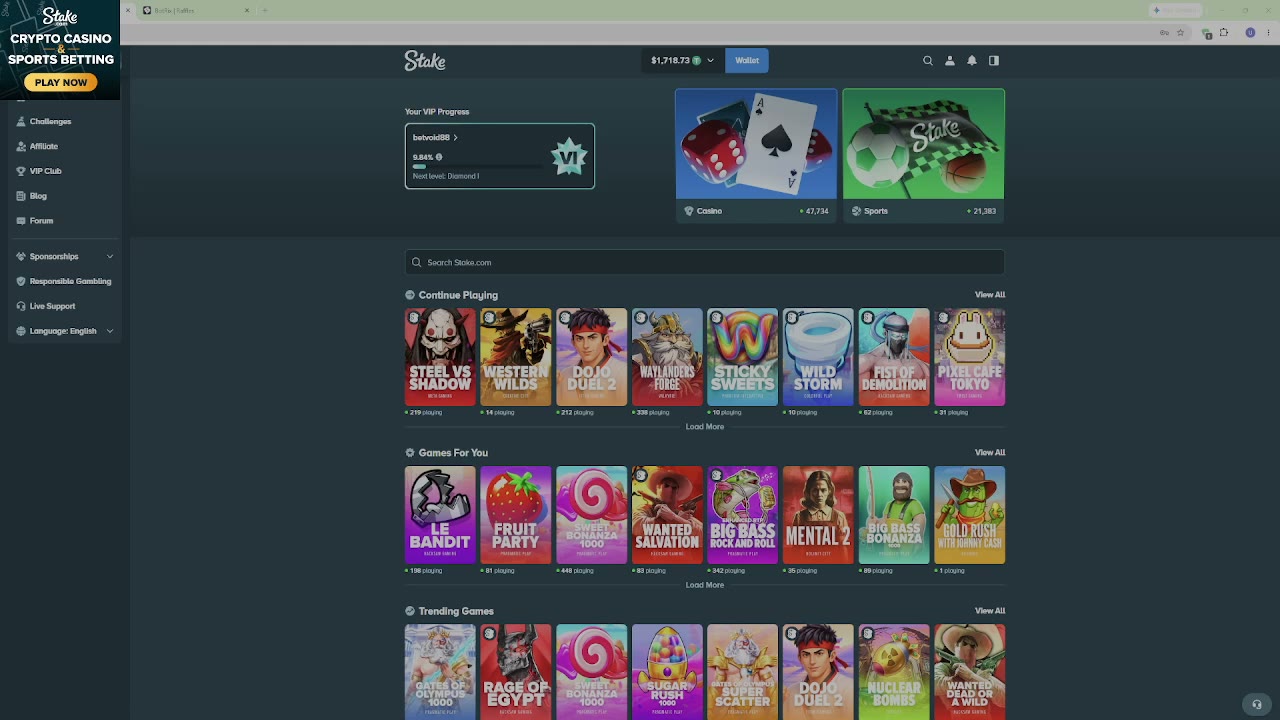The width and height of the screenshot is (1280, 720).
Task: Open the browser extensions puzzle icon
Action: [x=1223, y=32]
